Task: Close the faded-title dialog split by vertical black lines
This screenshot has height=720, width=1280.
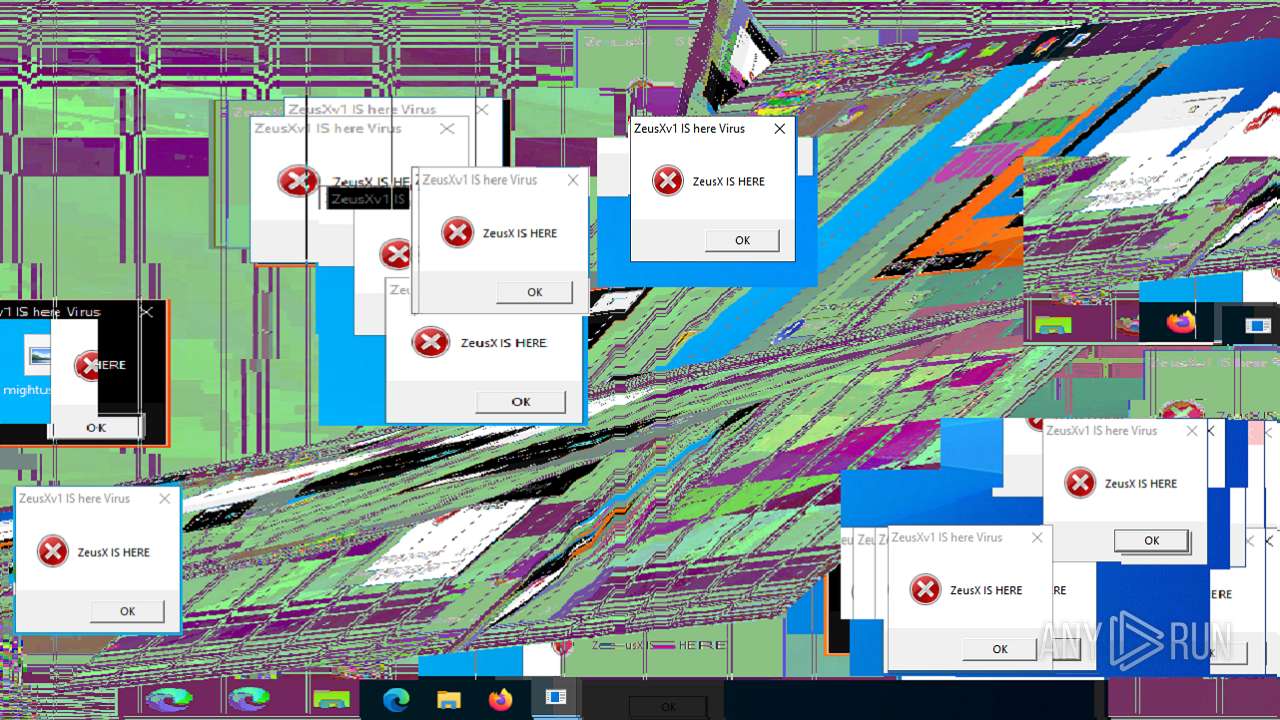Action: tap(447, 128)
